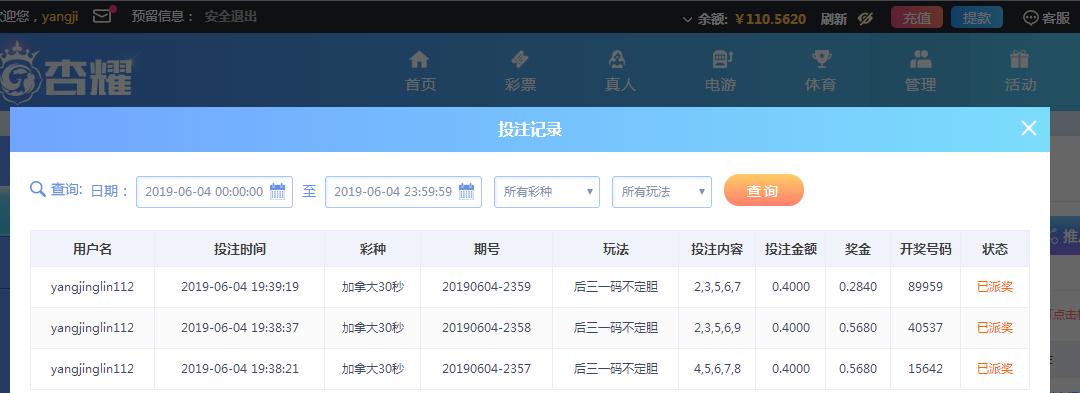Image resolution: width=1080 pixels, height=393 pixels.
Task: Click bet time 2019-06-04 19:38:21
Action: pyautogui.click(x=240, y=369)
